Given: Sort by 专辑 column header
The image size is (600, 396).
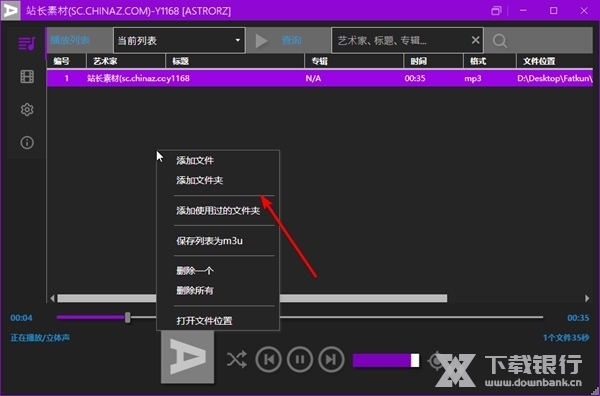Looking at the screenshot, I should 320,61.
